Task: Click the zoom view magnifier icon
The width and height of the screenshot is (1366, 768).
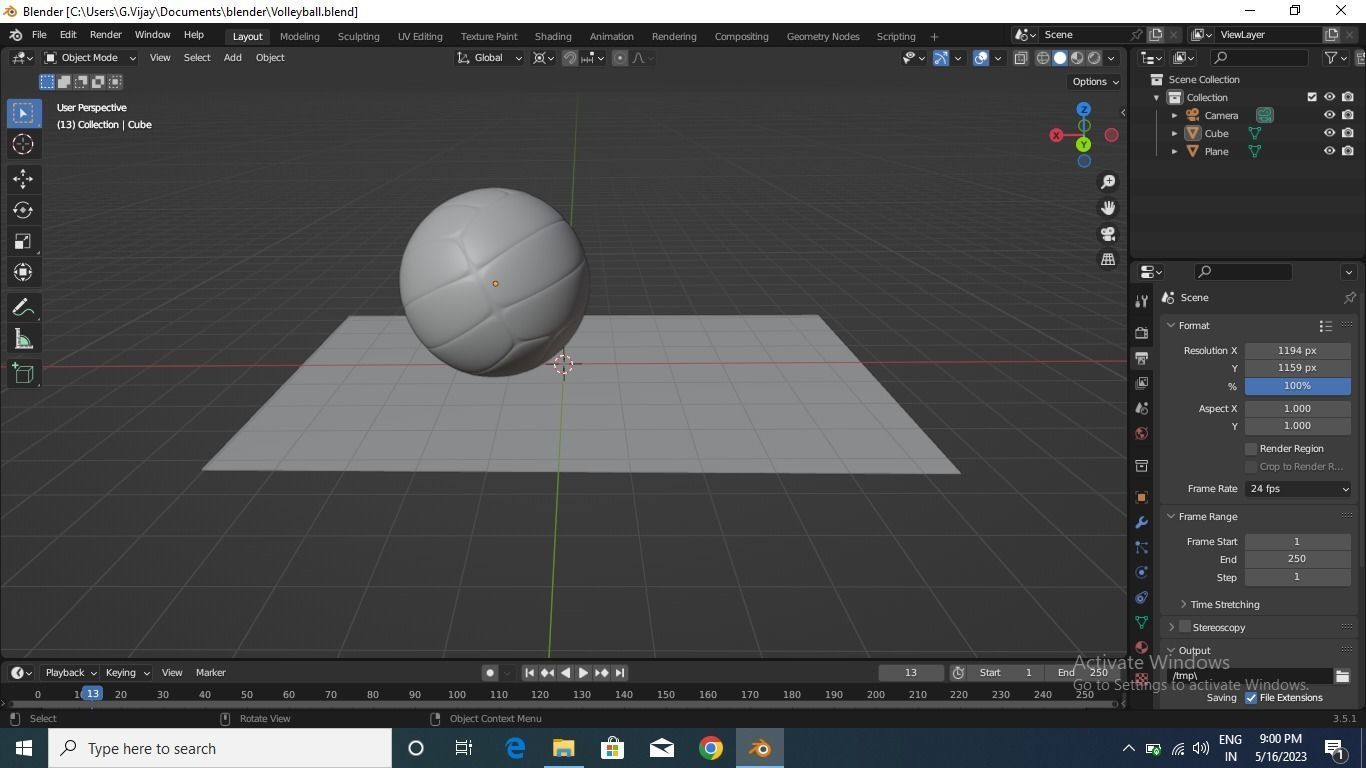Action: pos(1108,182)
